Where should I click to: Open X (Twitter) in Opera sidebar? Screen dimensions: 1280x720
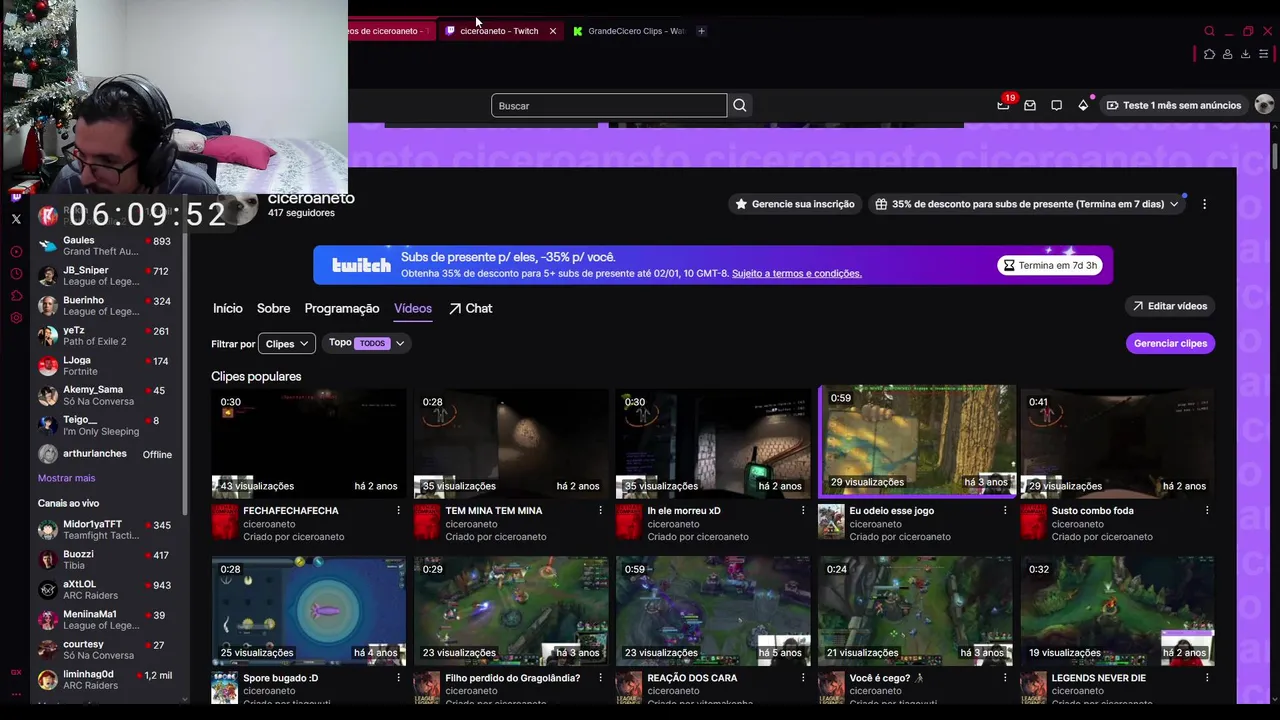[x=16, y=219]
